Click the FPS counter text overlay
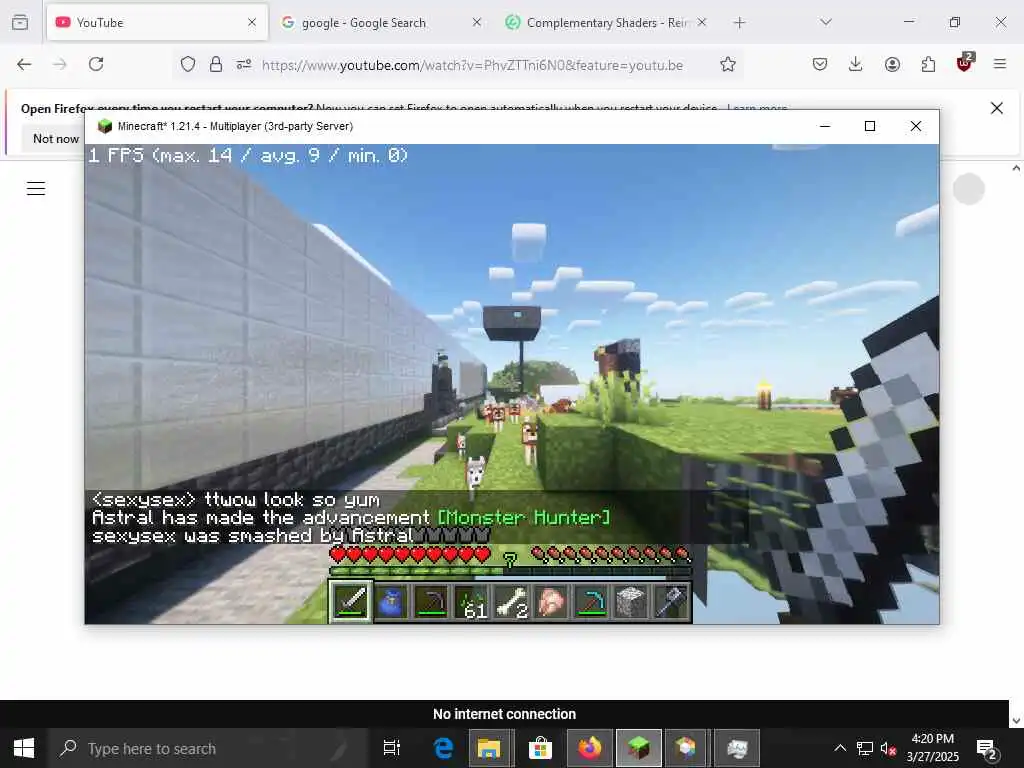The width and height of the screenshot is (1024, 768). [248, 155]
